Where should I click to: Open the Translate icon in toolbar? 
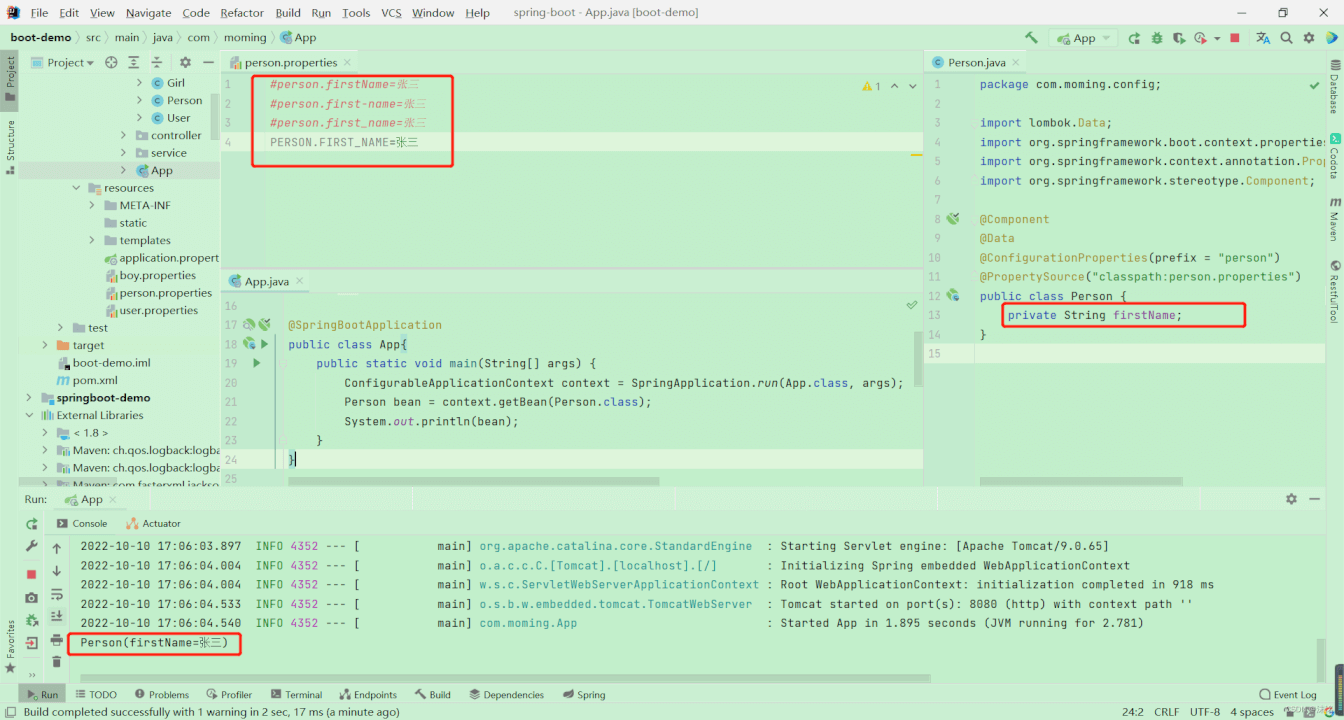1263,38
